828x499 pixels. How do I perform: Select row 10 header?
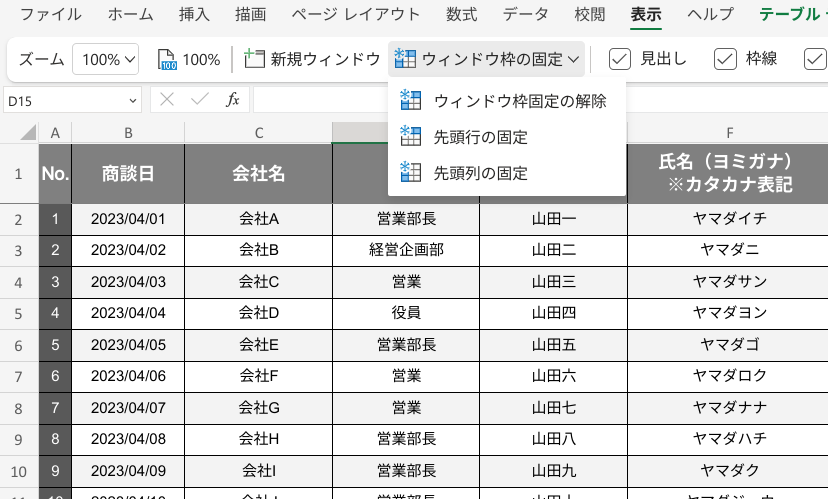(x=18, y=471)
